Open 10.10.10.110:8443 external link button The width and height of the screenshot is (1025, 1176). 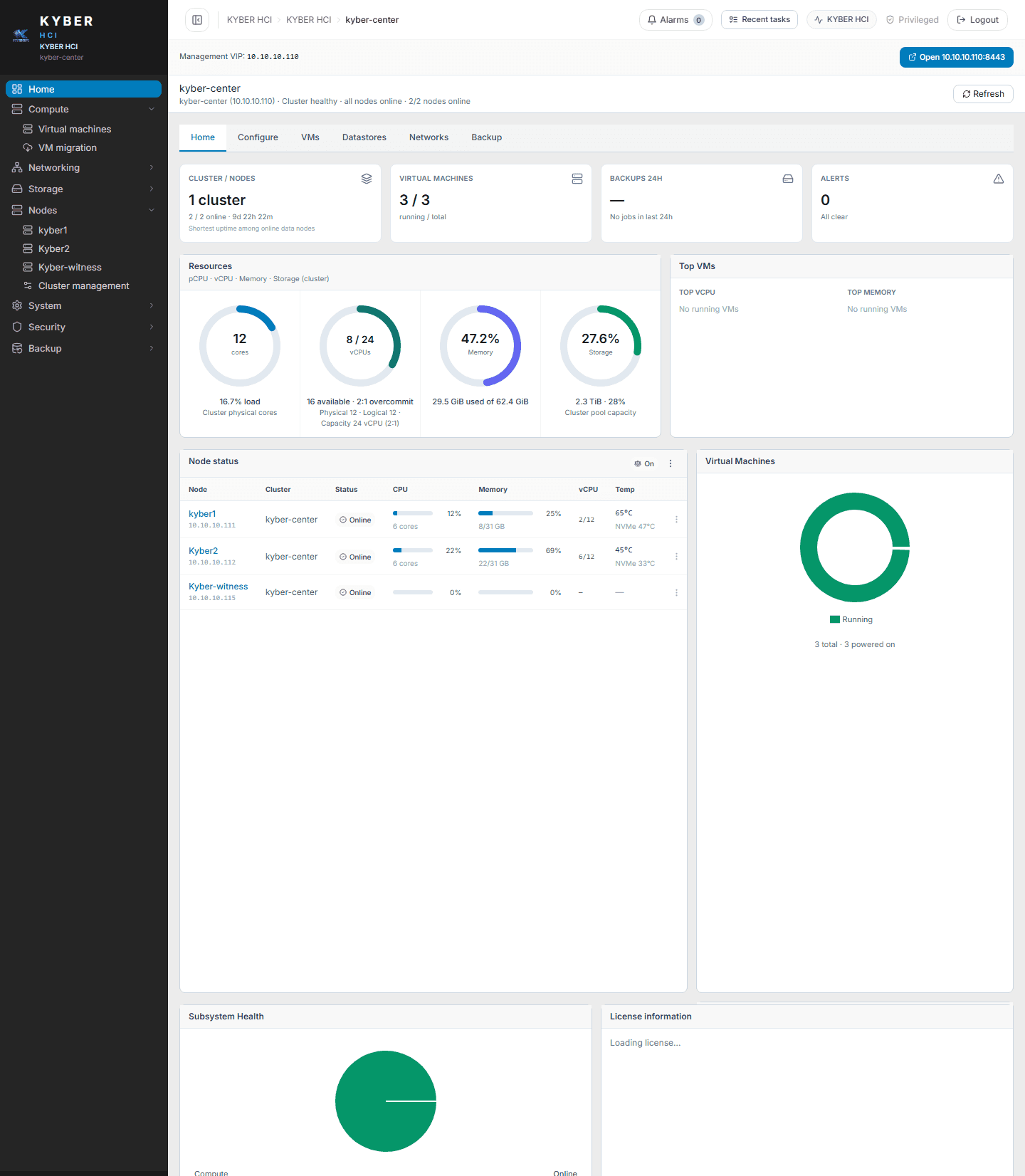956,57
